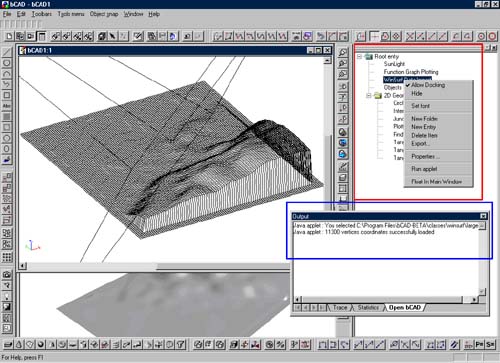Click the camera icon in left toolbar
This screenshot has height=363, width=500.
[x=7, y=275]
